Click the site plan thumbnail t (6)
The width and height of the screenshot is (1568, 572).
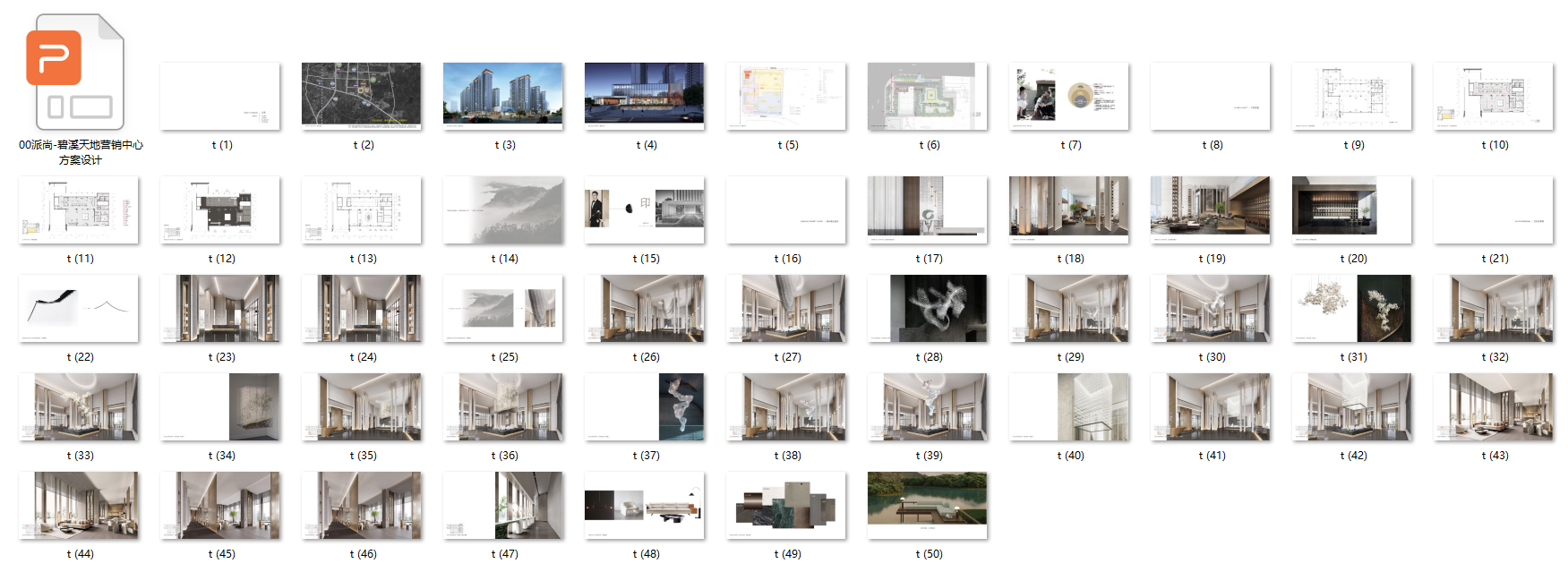pos(927,96)
